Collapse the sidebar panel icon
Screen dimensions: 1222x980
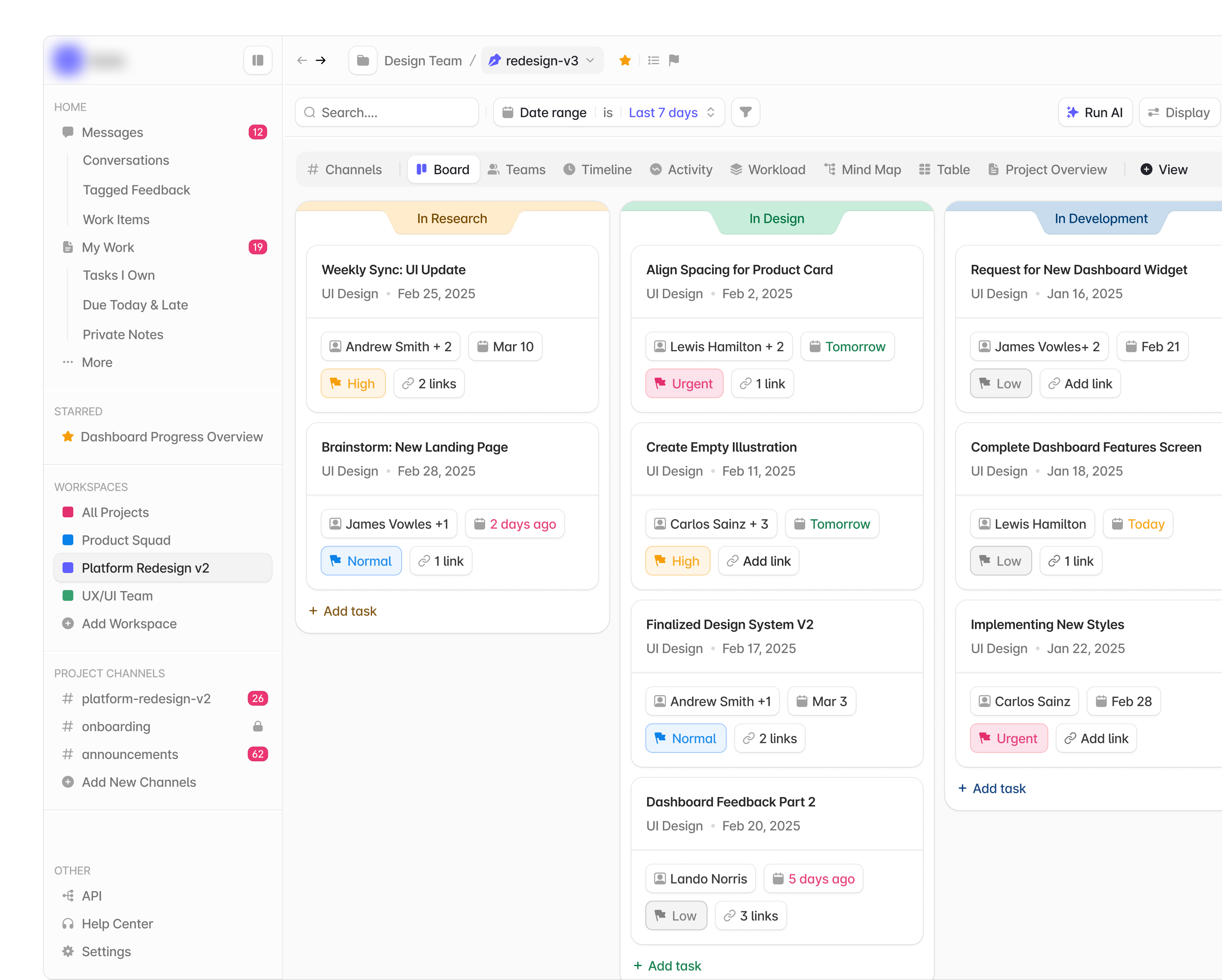tap(257, 60)
